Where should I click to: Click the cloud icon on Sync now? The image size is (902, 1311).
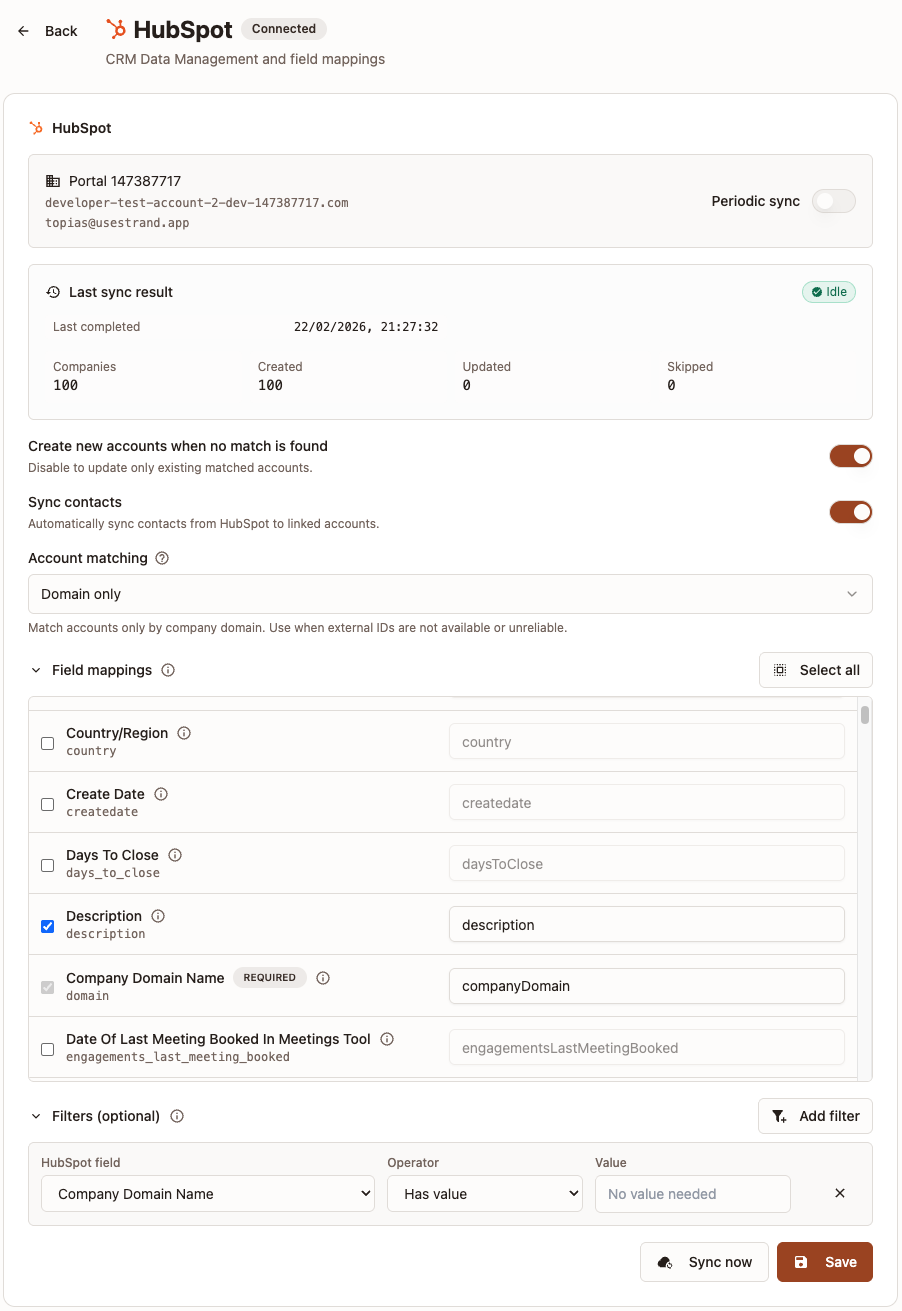point(665,1262)
